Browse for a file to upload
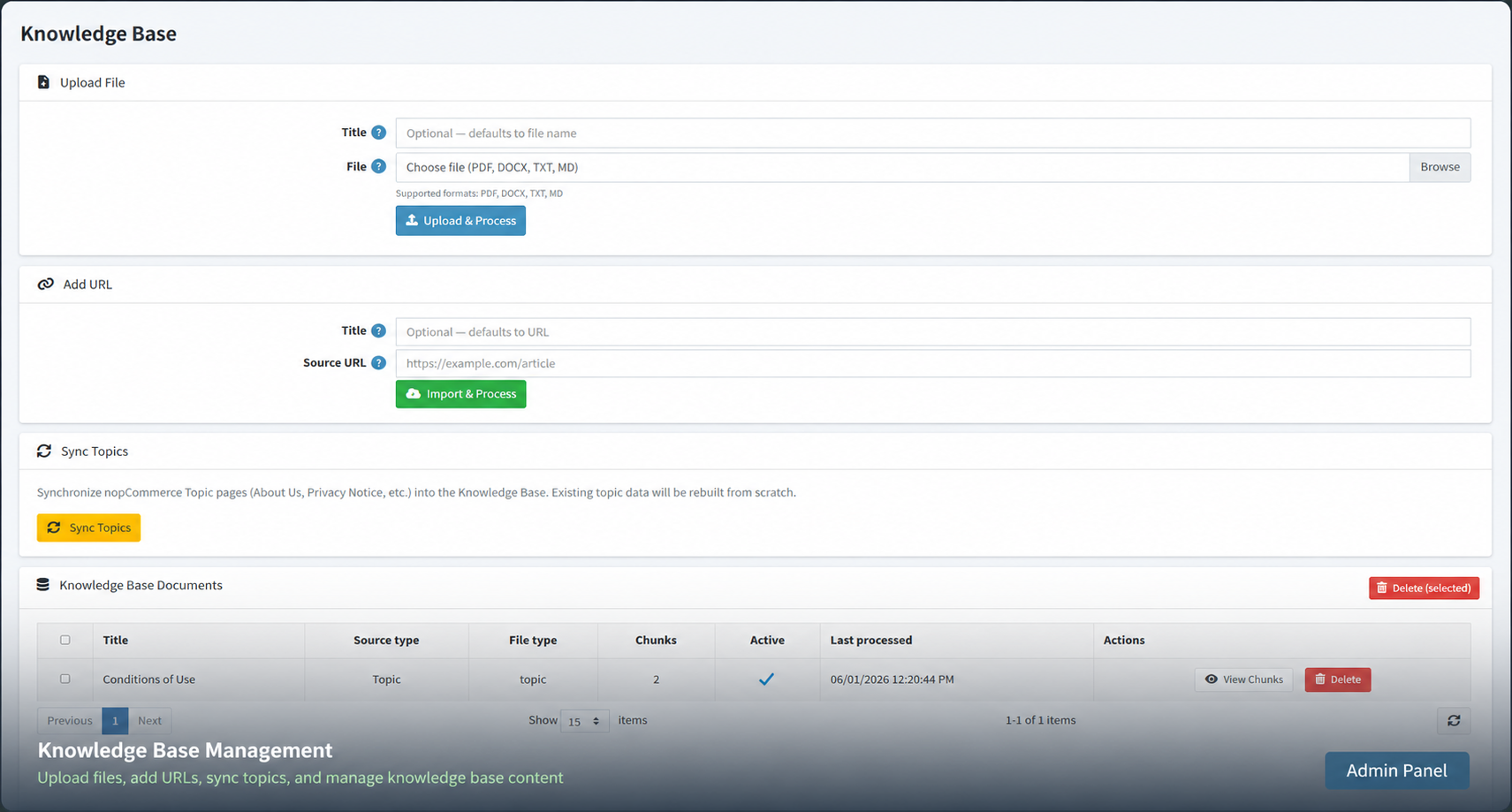 coord(1440,167)
